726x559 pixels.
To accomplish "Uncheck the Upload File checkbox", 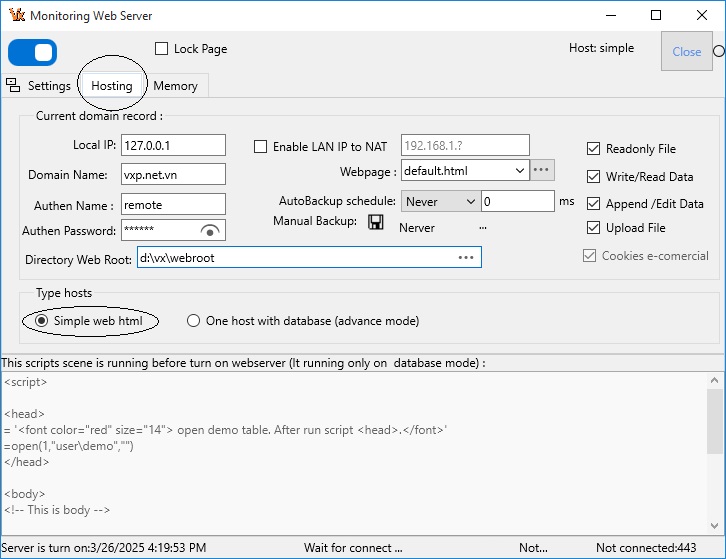I will 593,228.
